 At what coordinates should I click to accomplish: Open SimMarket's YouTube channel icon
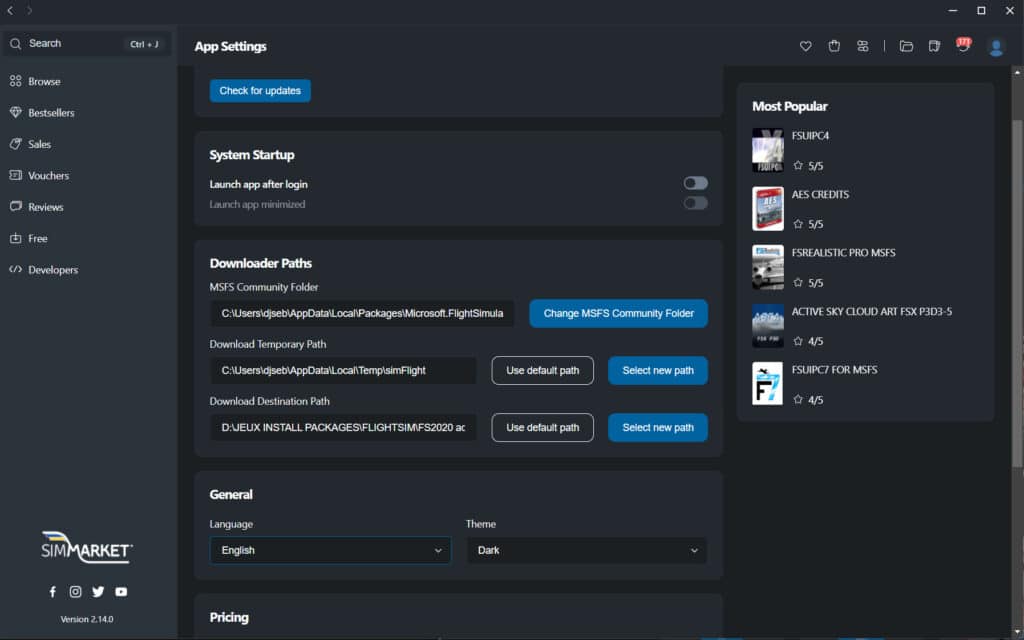pos(121,591)
